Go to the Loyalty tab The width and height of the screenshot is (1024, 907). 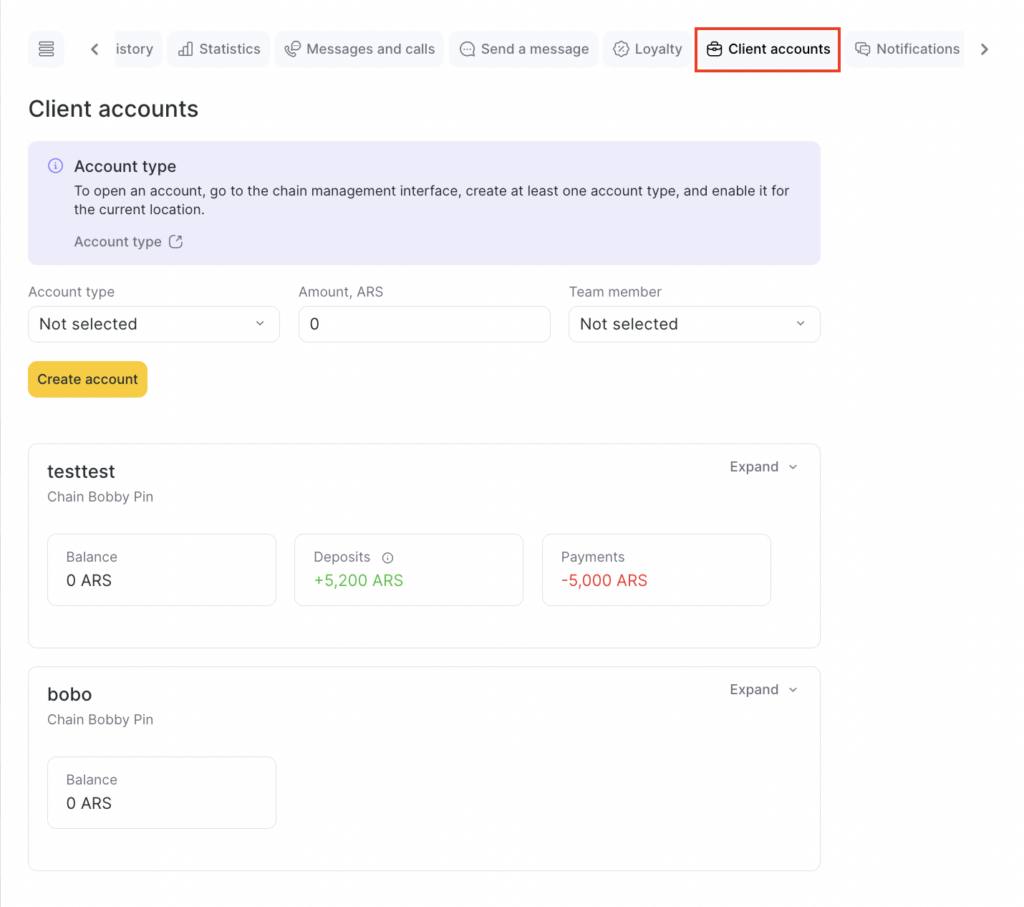pos(647,49)
